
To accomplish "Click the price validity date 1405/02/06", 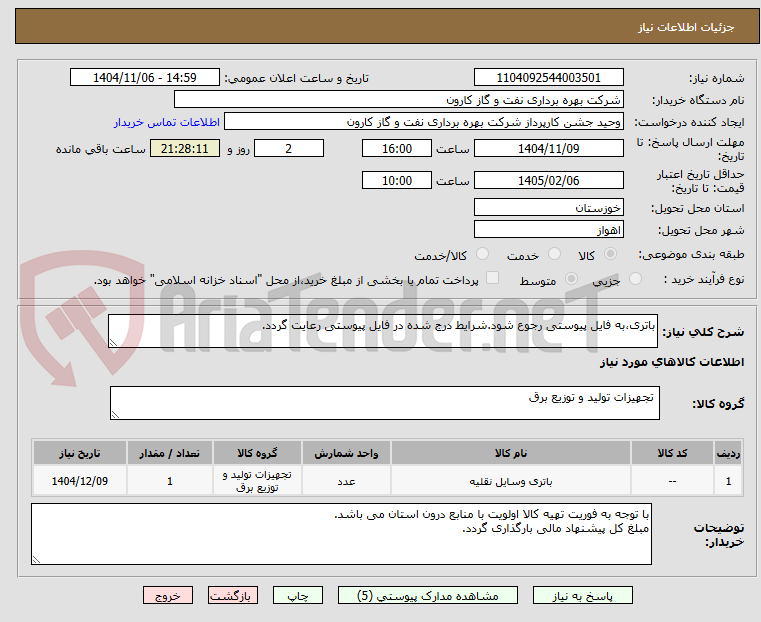I will click(548, 180).
